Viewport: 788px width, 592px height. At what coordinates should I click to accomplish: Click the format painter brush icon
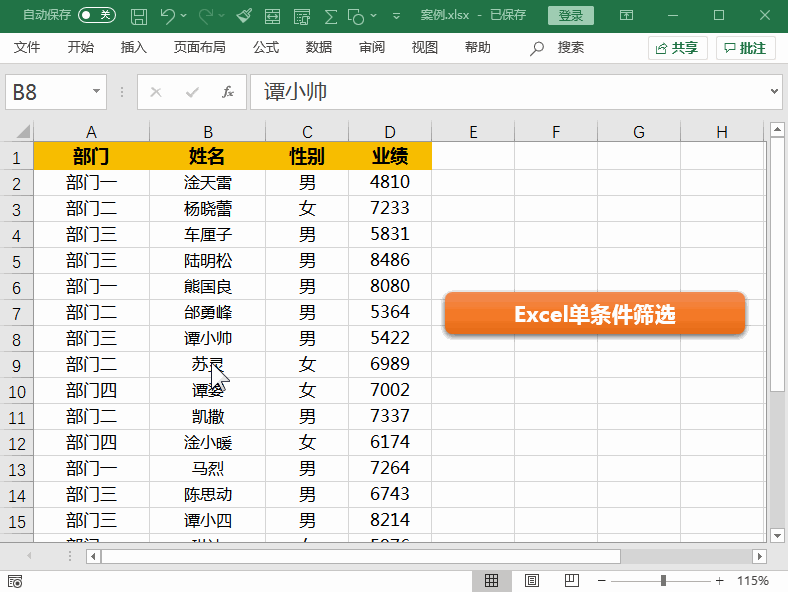(244, 16)
